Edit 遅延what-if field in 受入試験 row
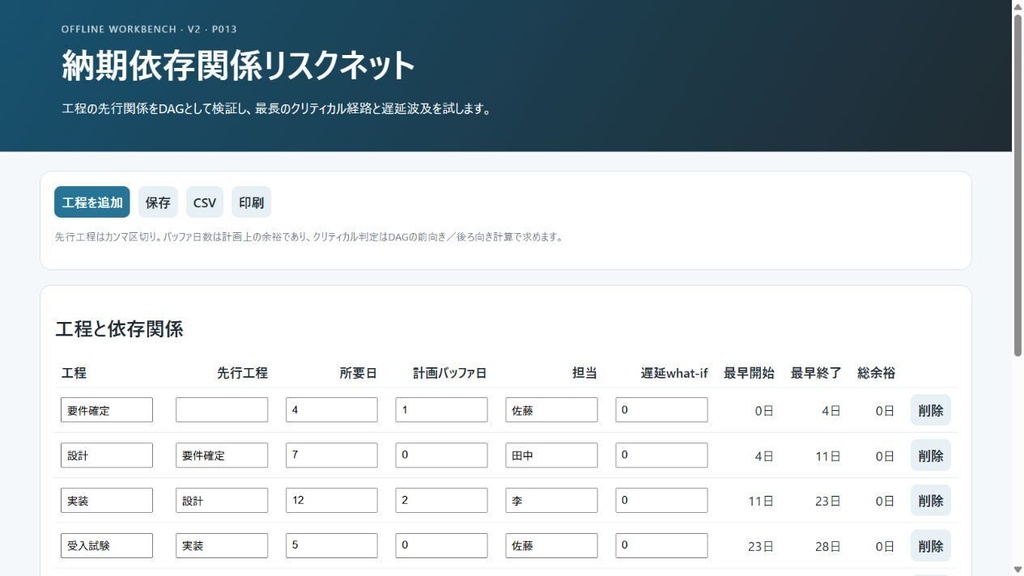1024x576 pixels. click(x=661, y=545)
